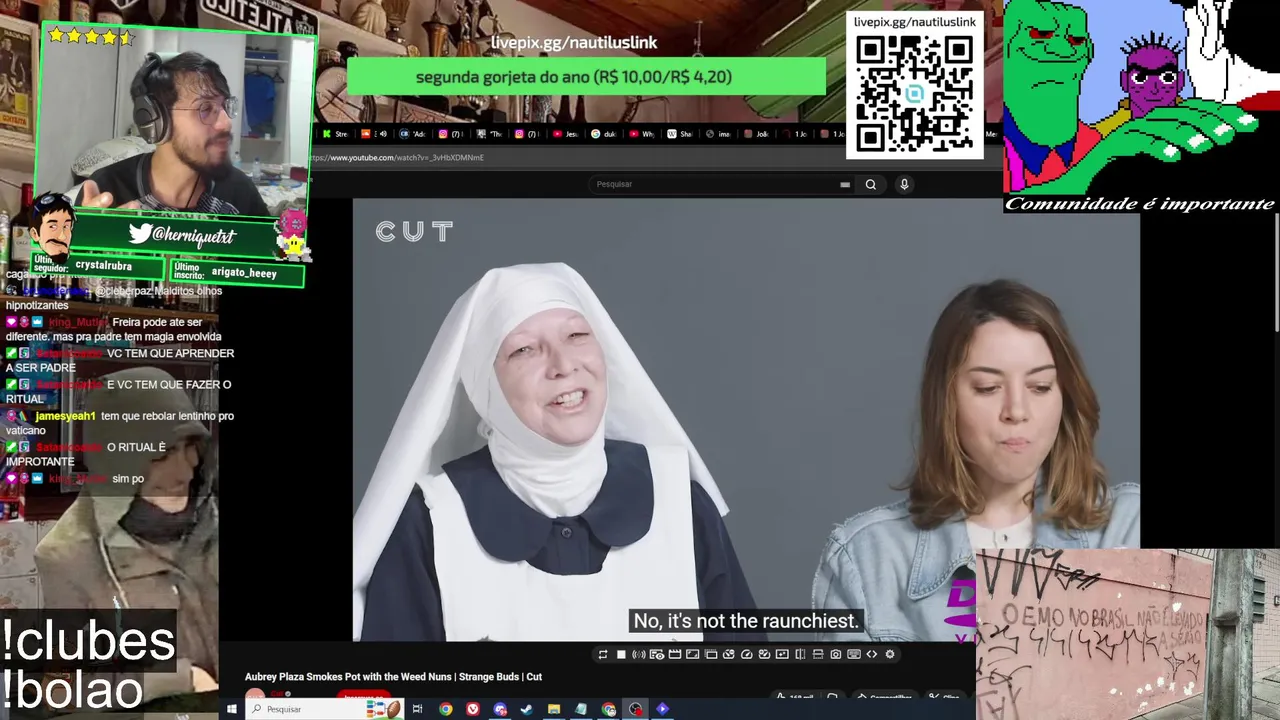Click chat username jamesyeah1
The image size is (1280, 720).
pos(66,416)
